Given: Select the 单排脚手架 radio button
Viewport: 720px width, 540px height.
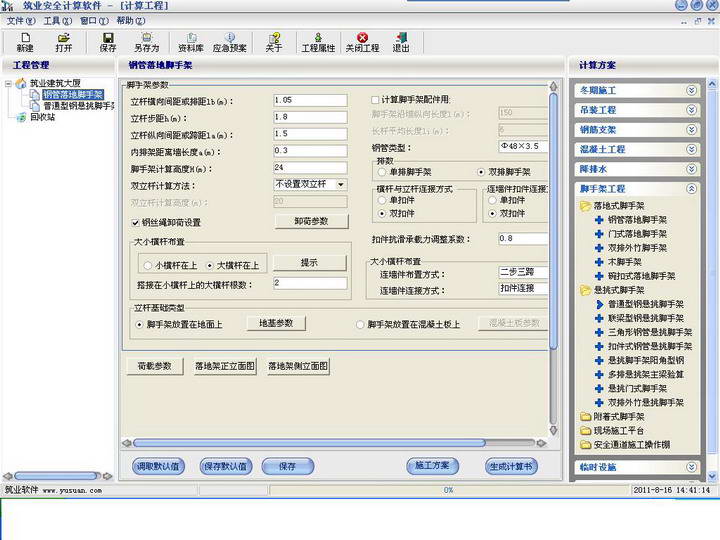Looking at the screenshot, I should tap(382, 172).
